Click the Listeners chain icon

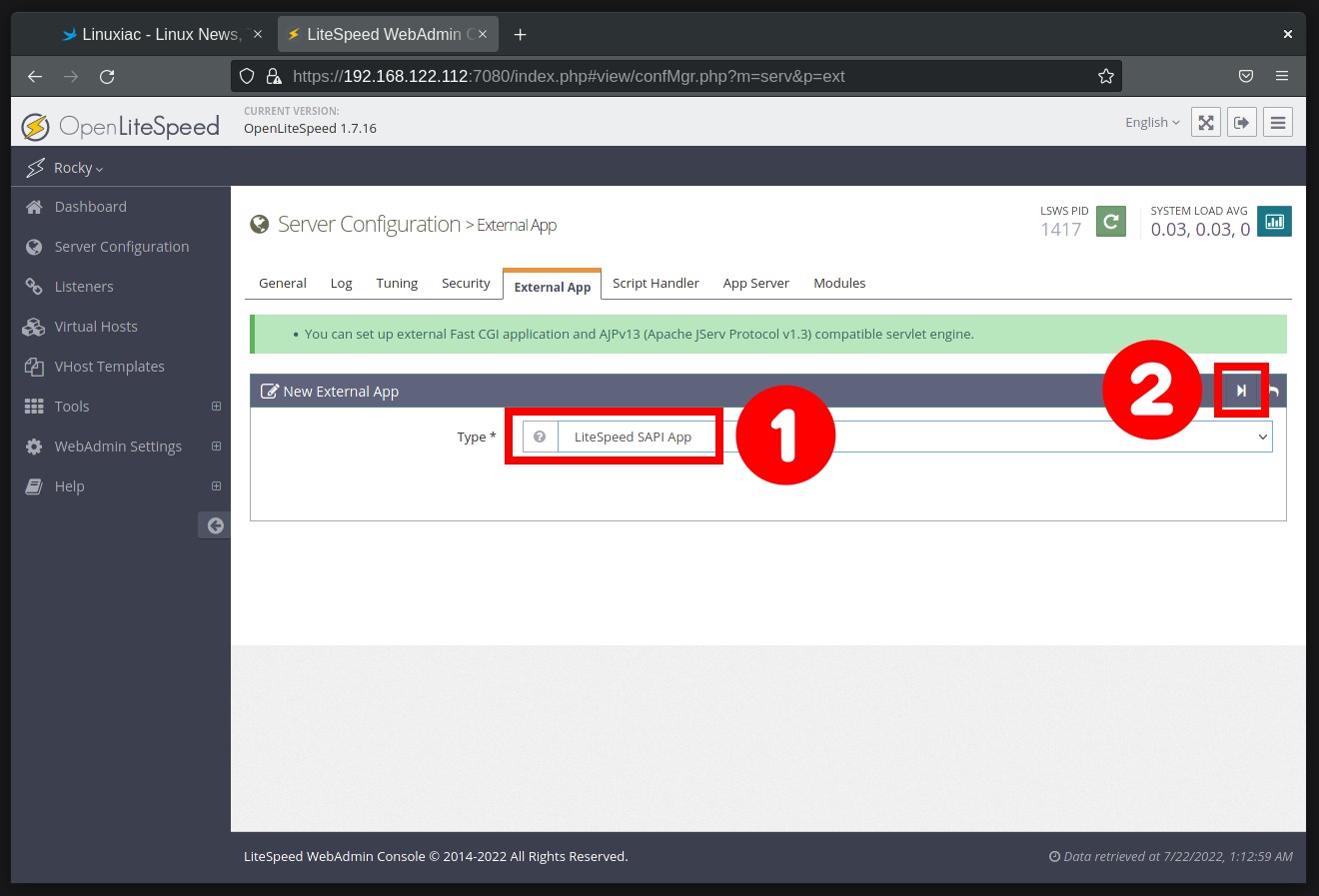34,287
